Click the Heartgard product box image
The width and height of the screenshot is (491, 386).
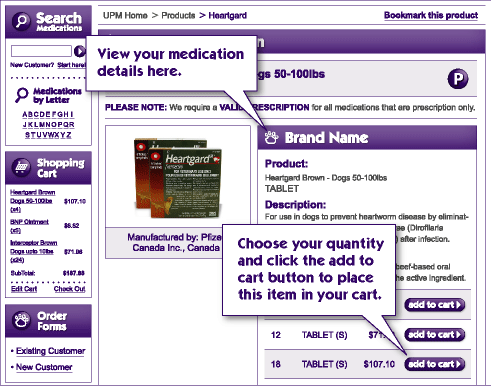coord(178,178)
